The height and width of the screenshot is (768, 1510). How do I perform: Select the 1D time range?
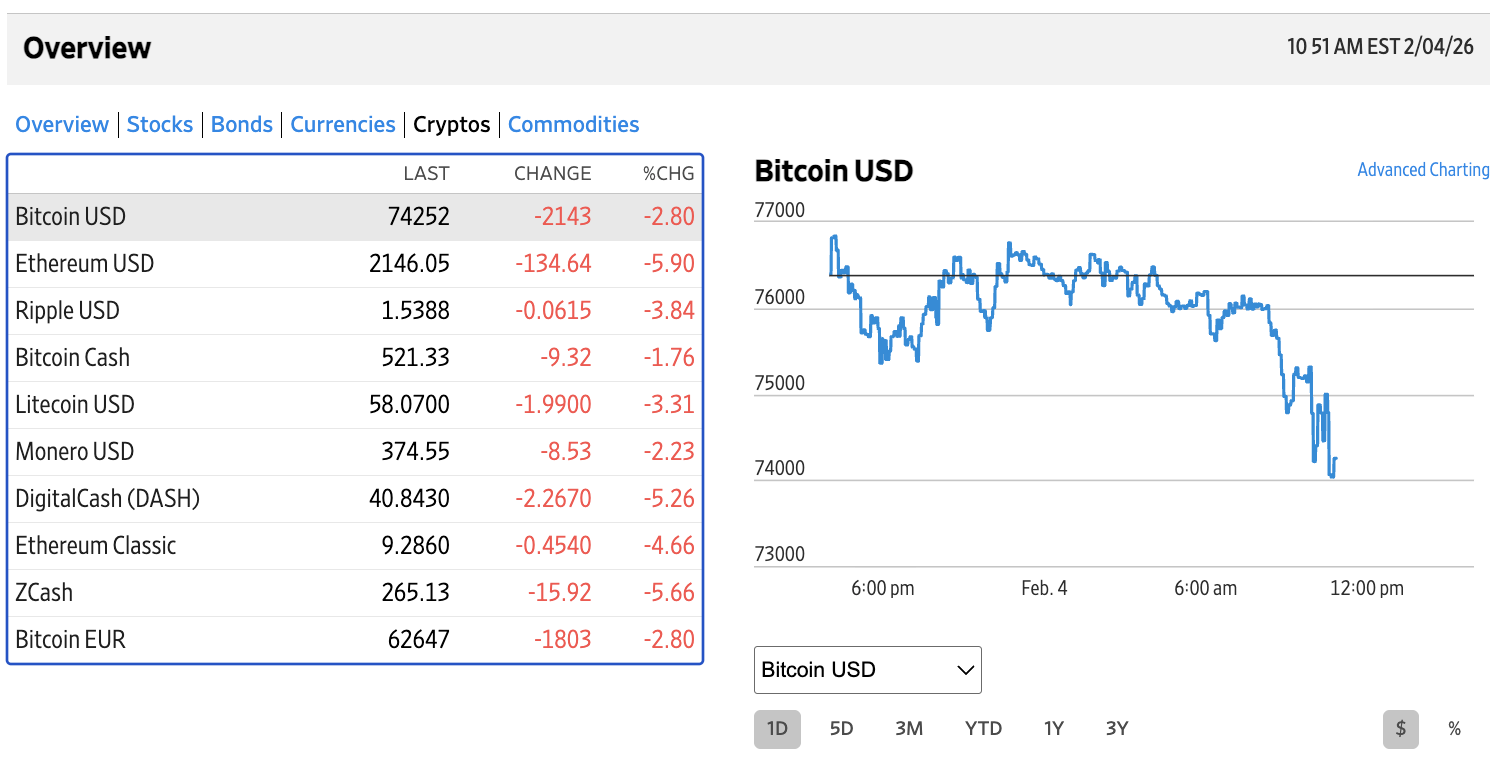777,729
